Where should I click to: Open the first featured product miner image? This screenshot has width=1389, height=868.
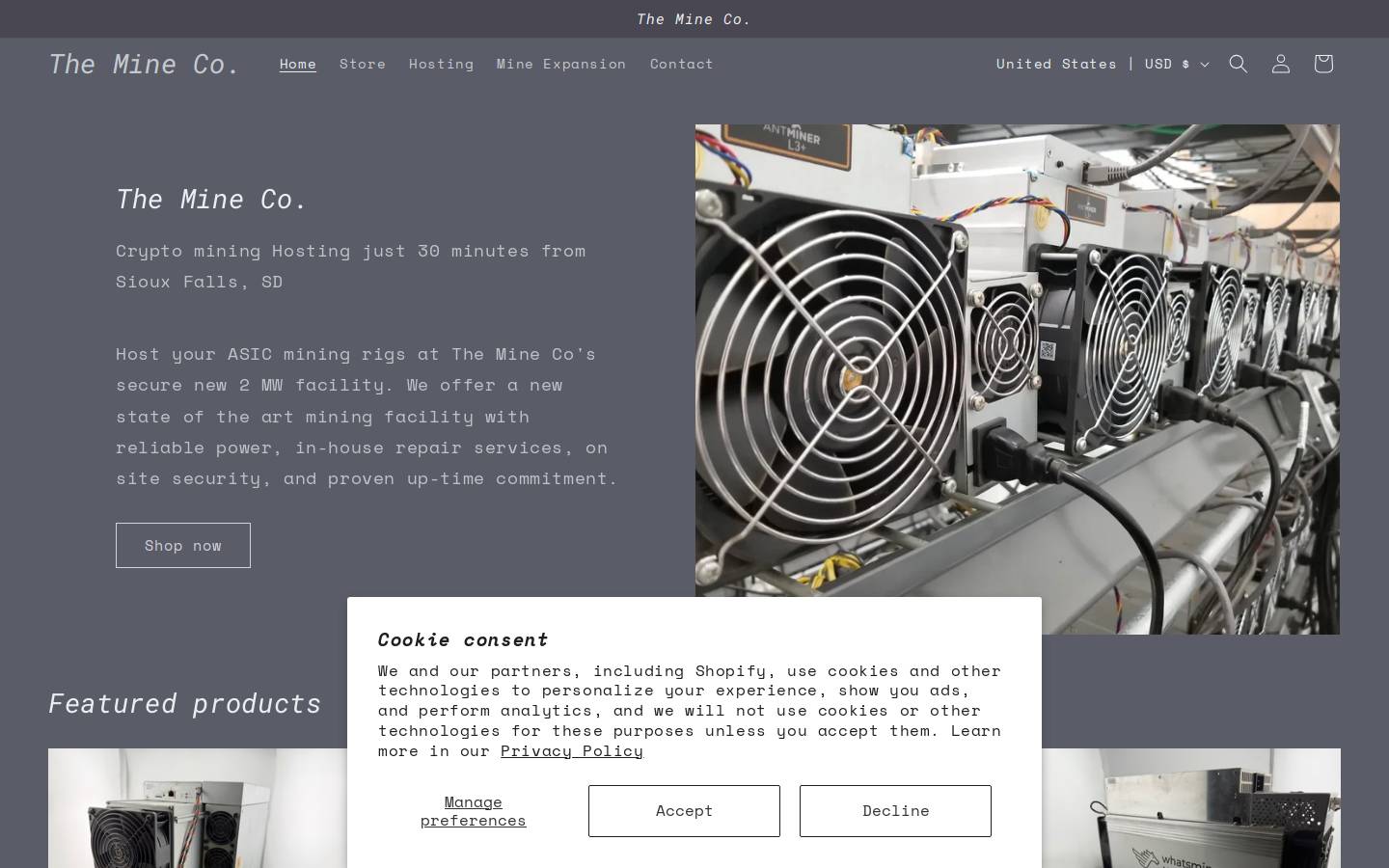point(198,808)
